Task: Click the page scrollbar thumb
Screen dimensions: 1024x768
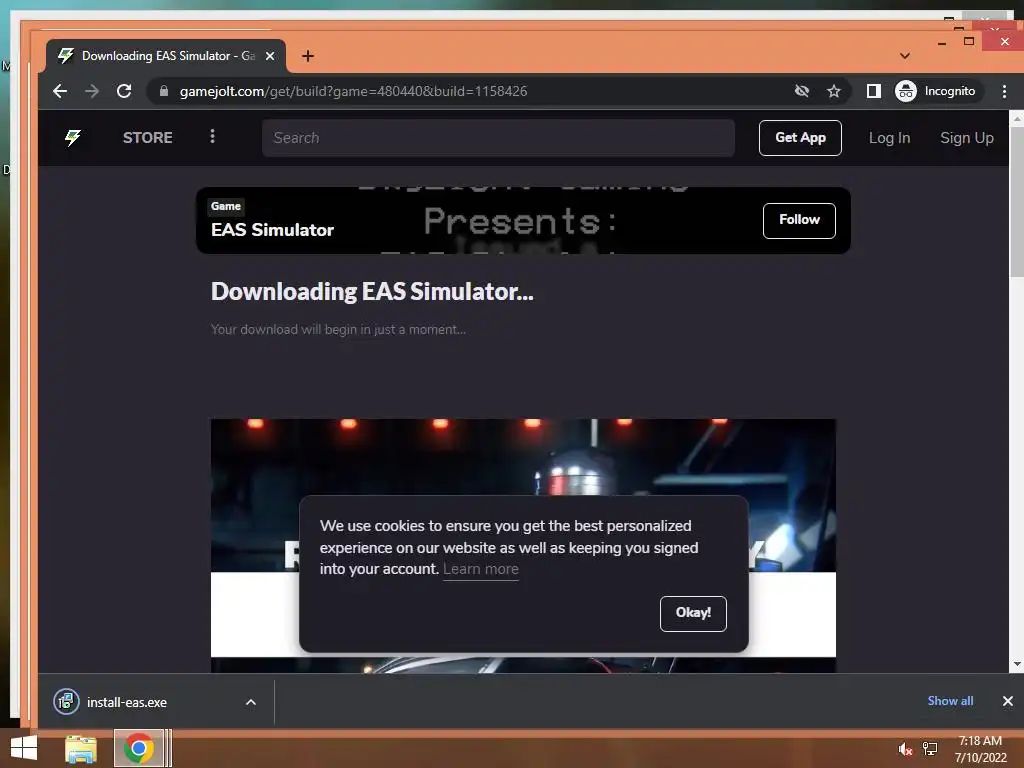Action: tap(1016, 202)
